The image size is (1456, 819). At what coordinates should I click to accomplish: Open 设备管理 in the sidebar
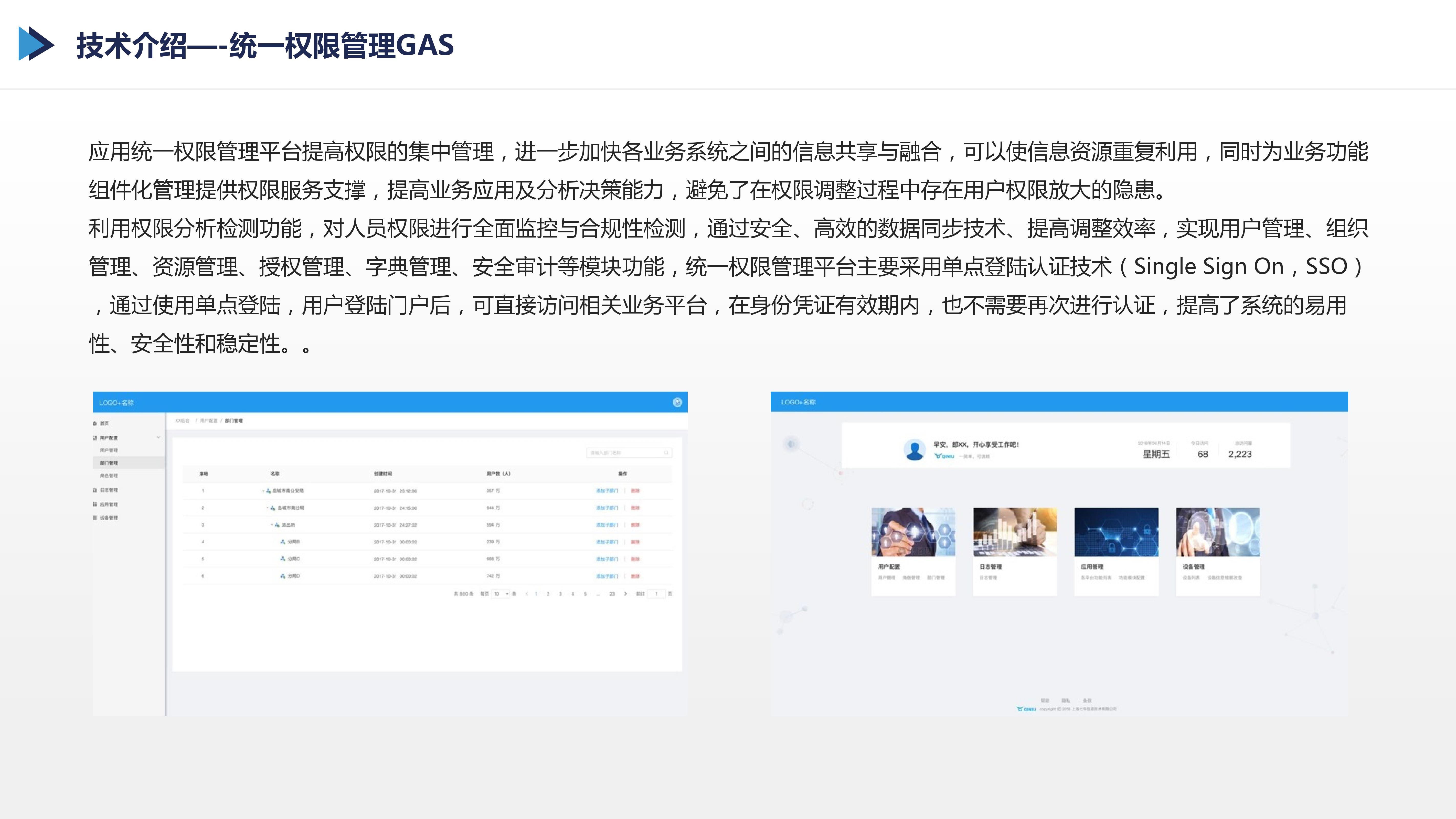(109, 518)
